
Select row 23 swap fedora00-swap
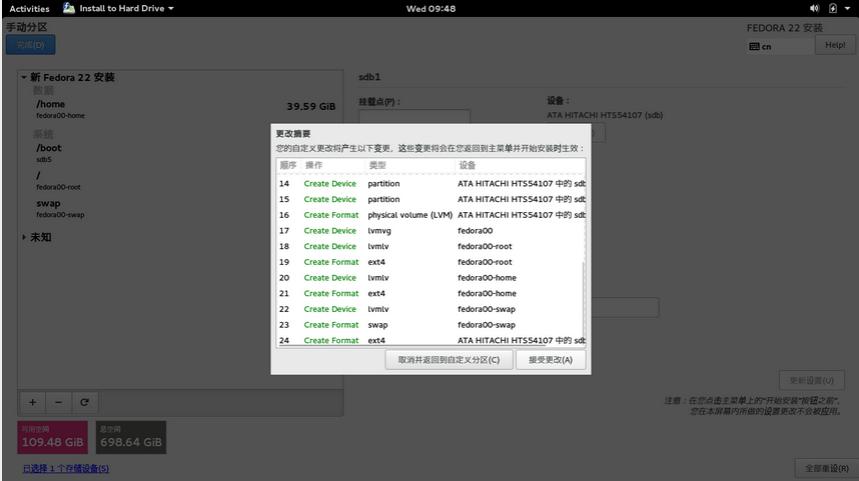coord(431,325)
